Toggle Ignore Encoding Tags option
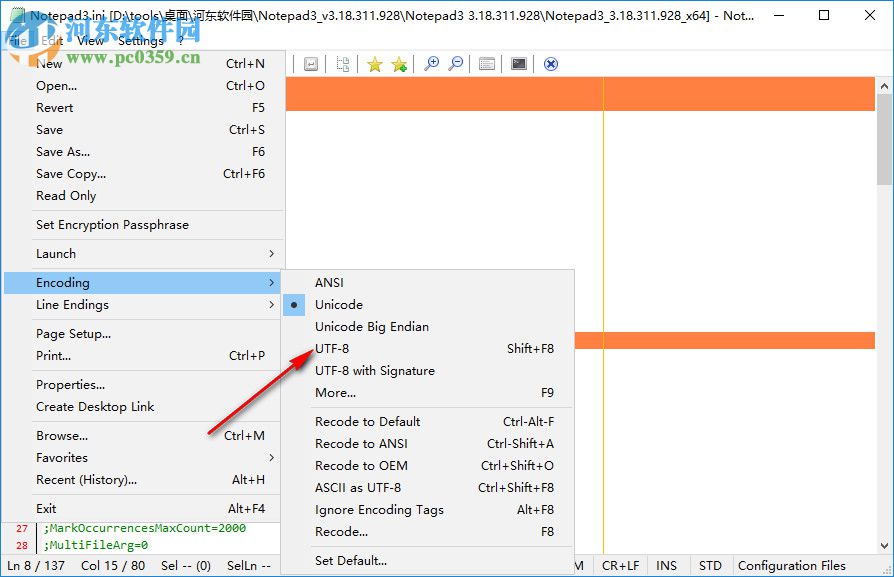This screenshot has width=894, height=577. tap(428, 510)
